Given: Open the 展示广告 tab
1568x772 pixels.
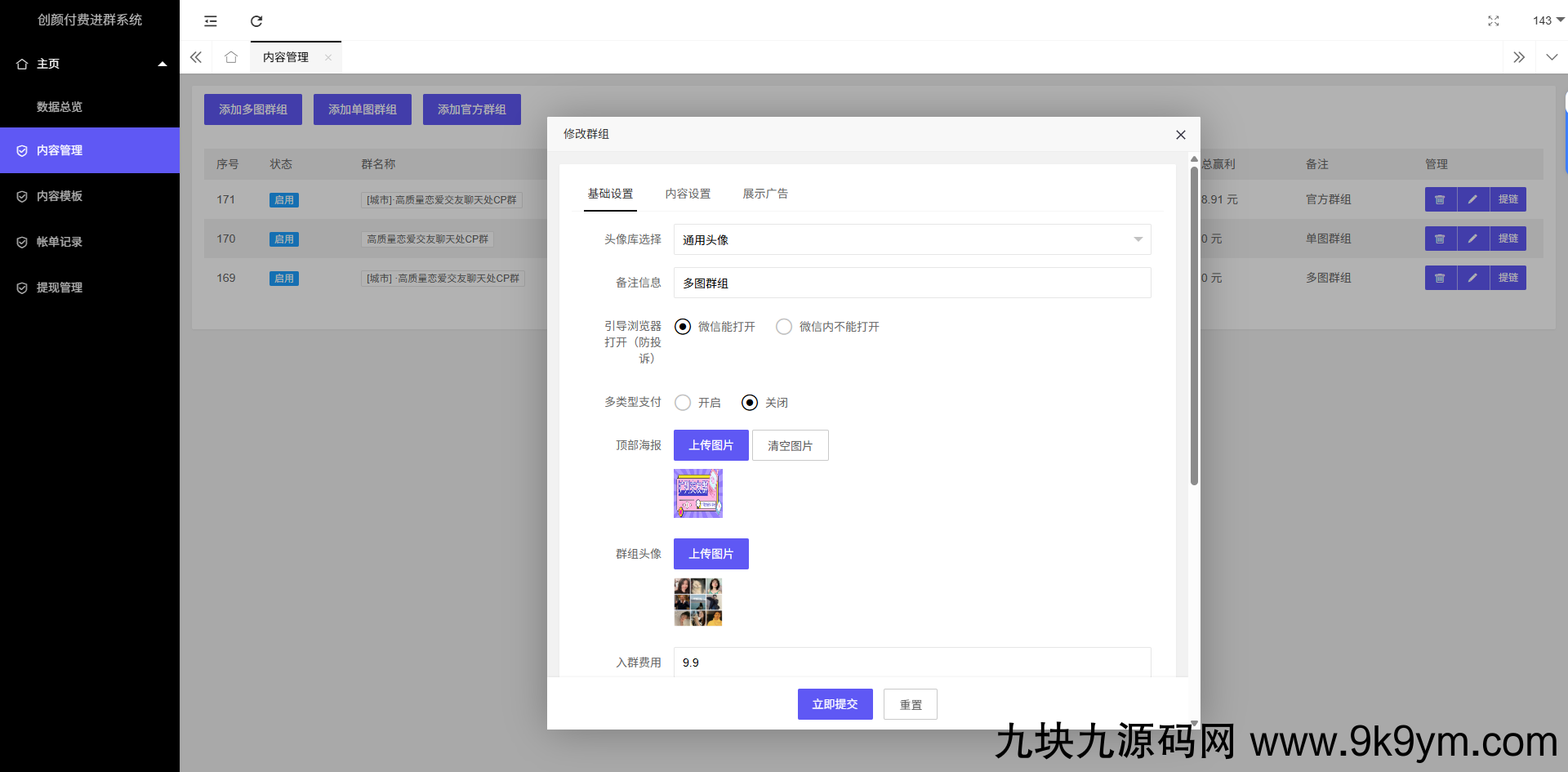Looking at the screenshot, I should 765,194.
